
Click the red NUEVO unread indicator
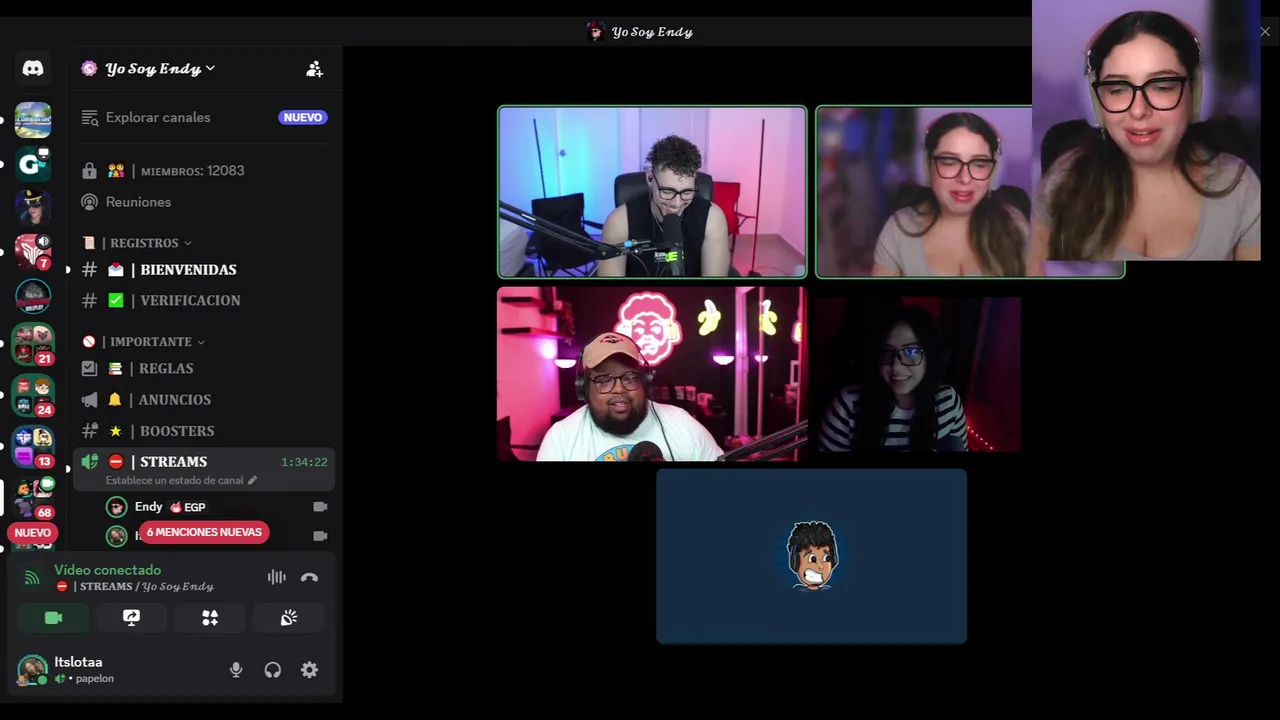click(32, 532)
